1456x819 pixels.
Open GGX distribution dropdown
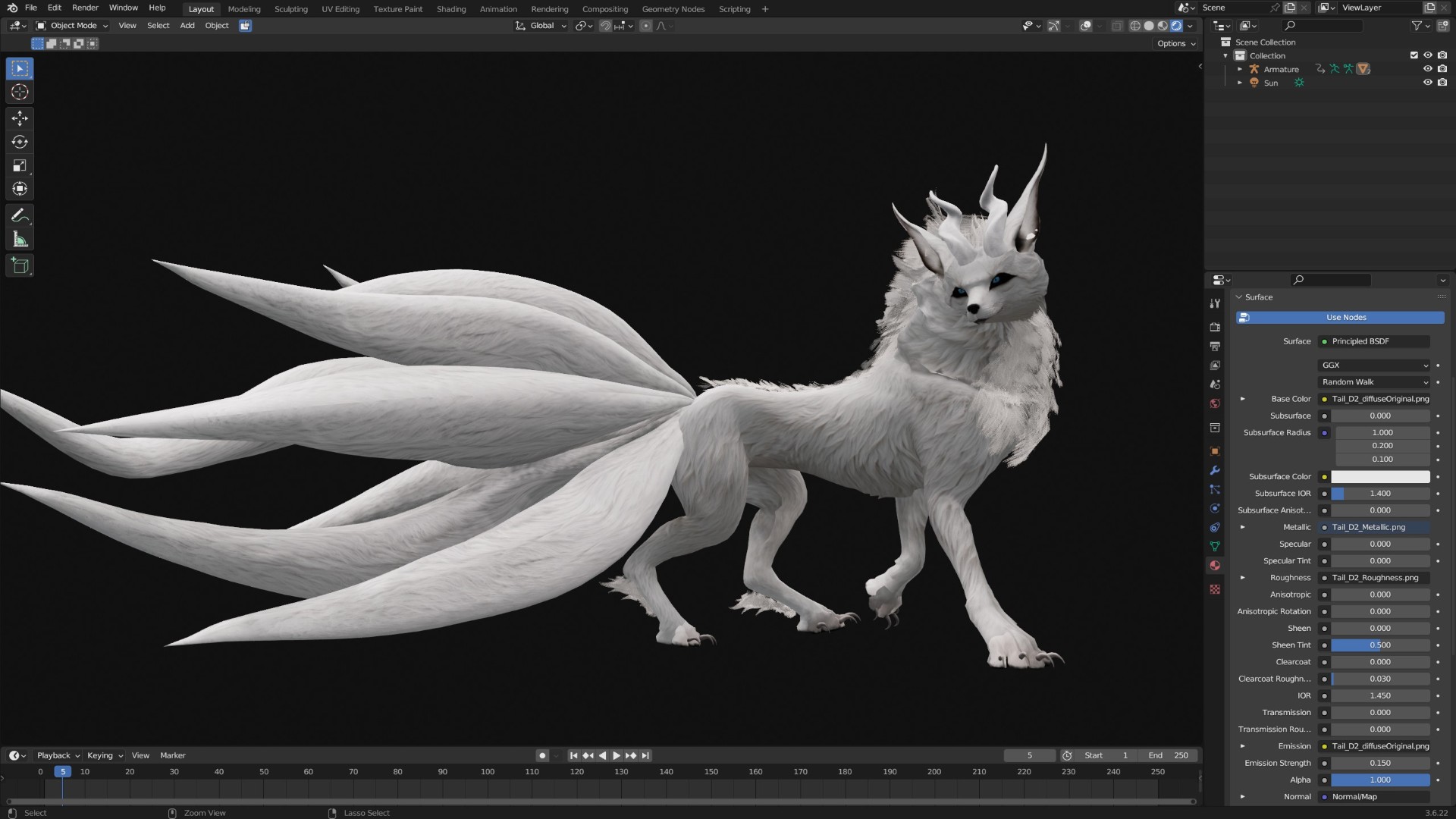pyautogui.click(x=1374, y=366)
